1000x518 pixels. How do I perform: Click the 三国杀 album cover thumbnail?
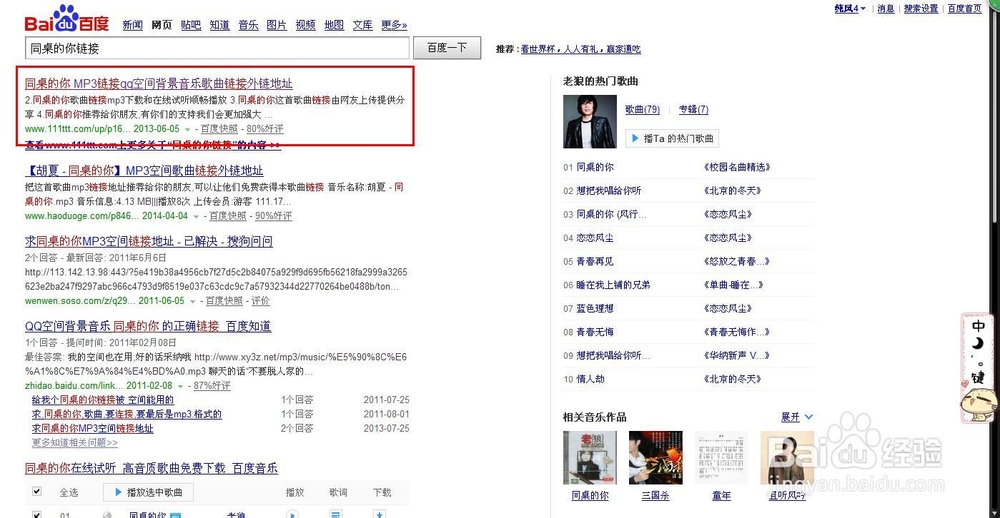coord(656,458)
